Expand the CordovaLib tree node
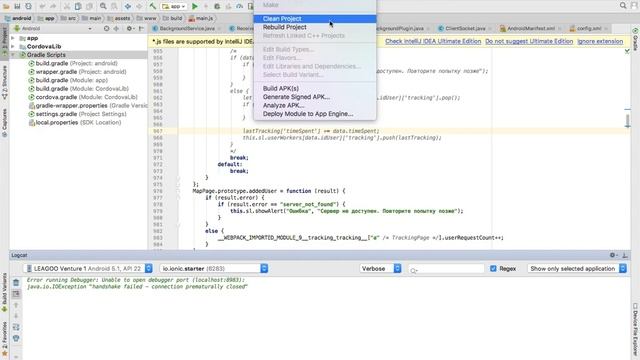640x360 pixels. [13, 46]
